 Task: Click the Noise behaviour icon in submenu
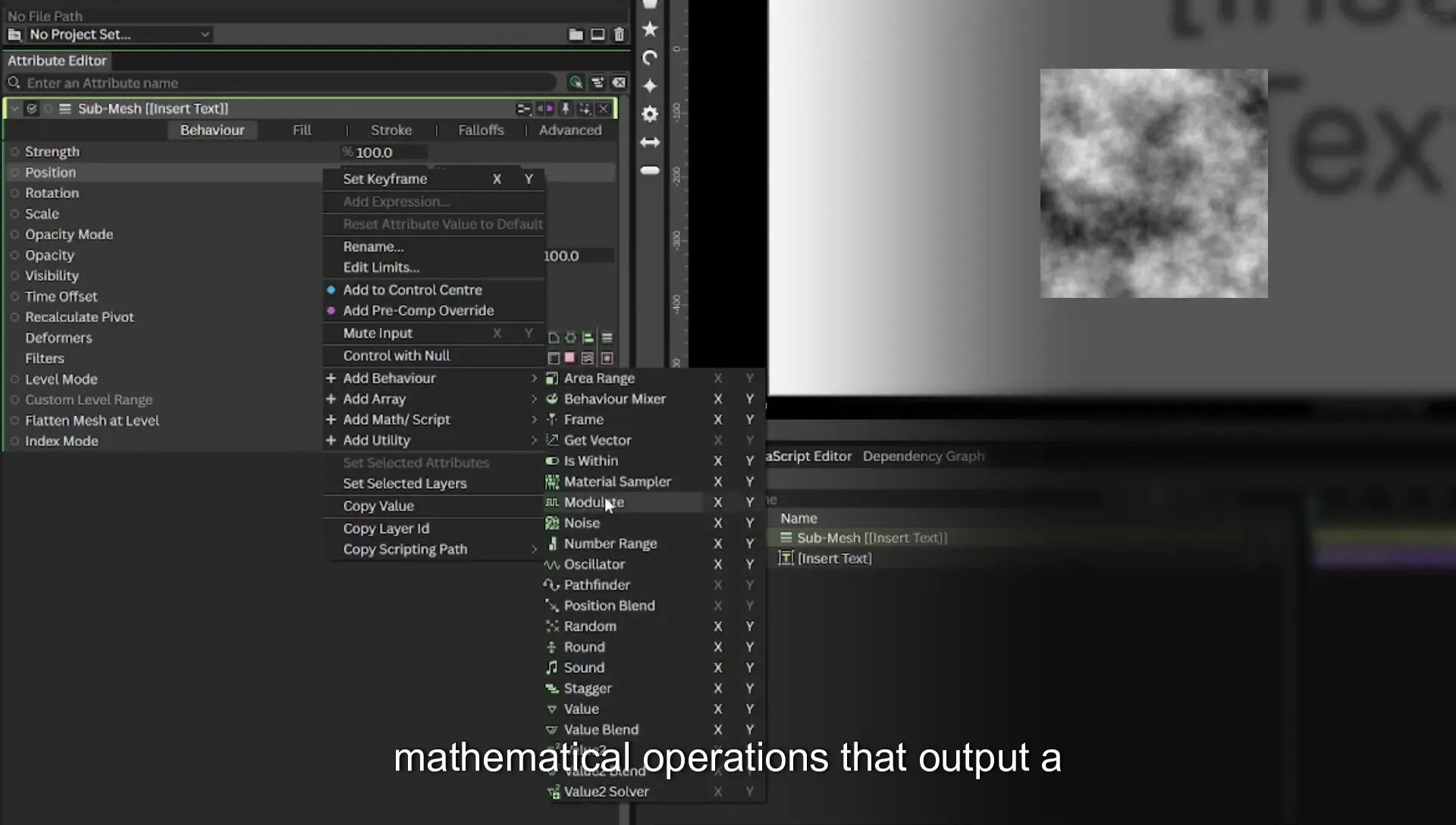click(552, 523)
